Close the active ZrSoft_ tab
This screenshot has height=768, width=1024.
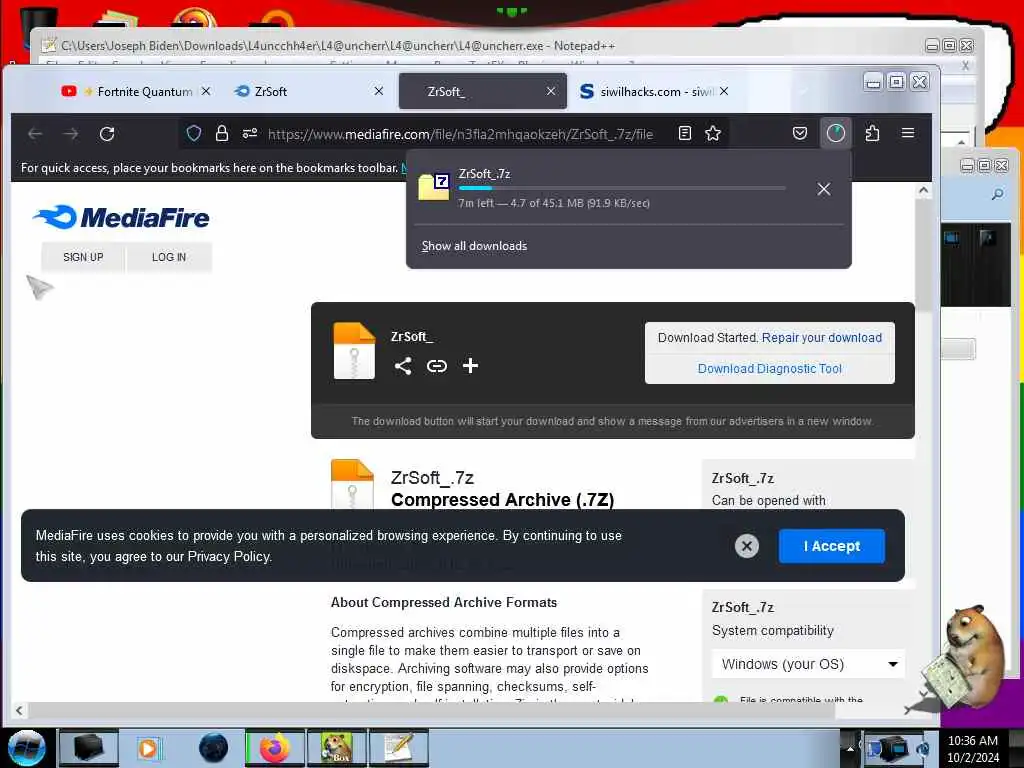click(551, 91)
